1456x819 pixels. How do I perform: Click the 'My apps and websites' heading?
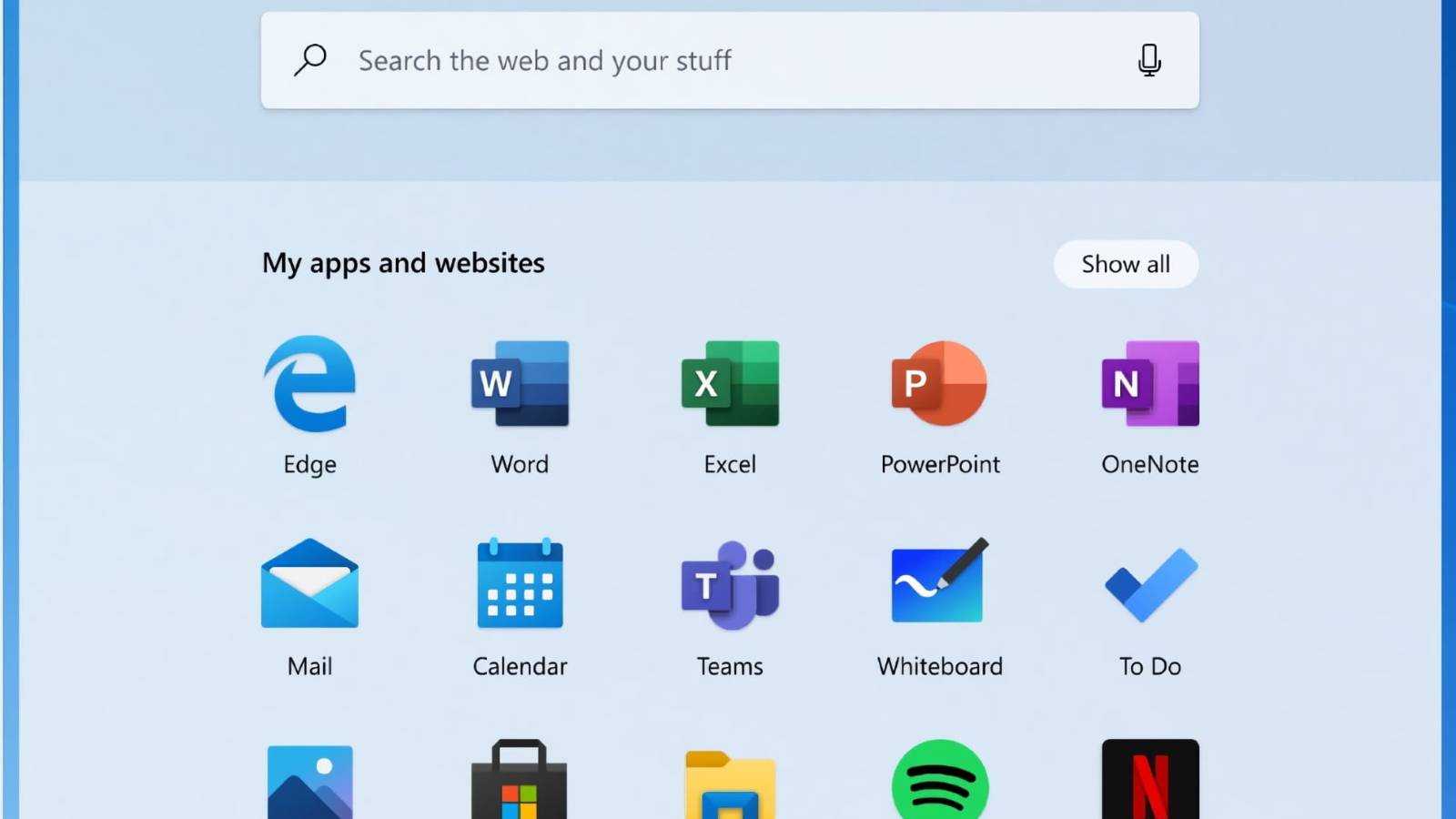403,263
